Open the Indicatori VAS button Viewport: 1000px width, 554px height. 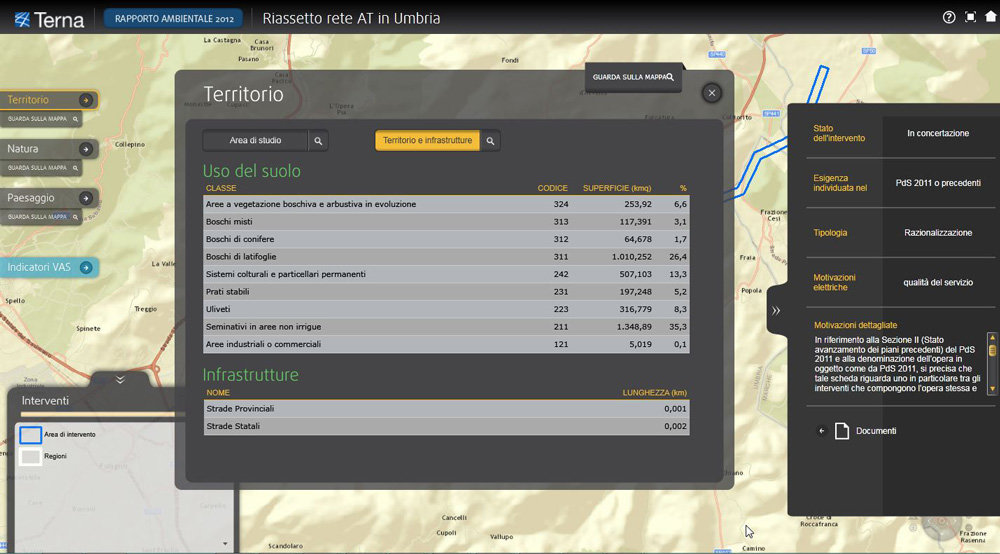(x=48, y=268)
